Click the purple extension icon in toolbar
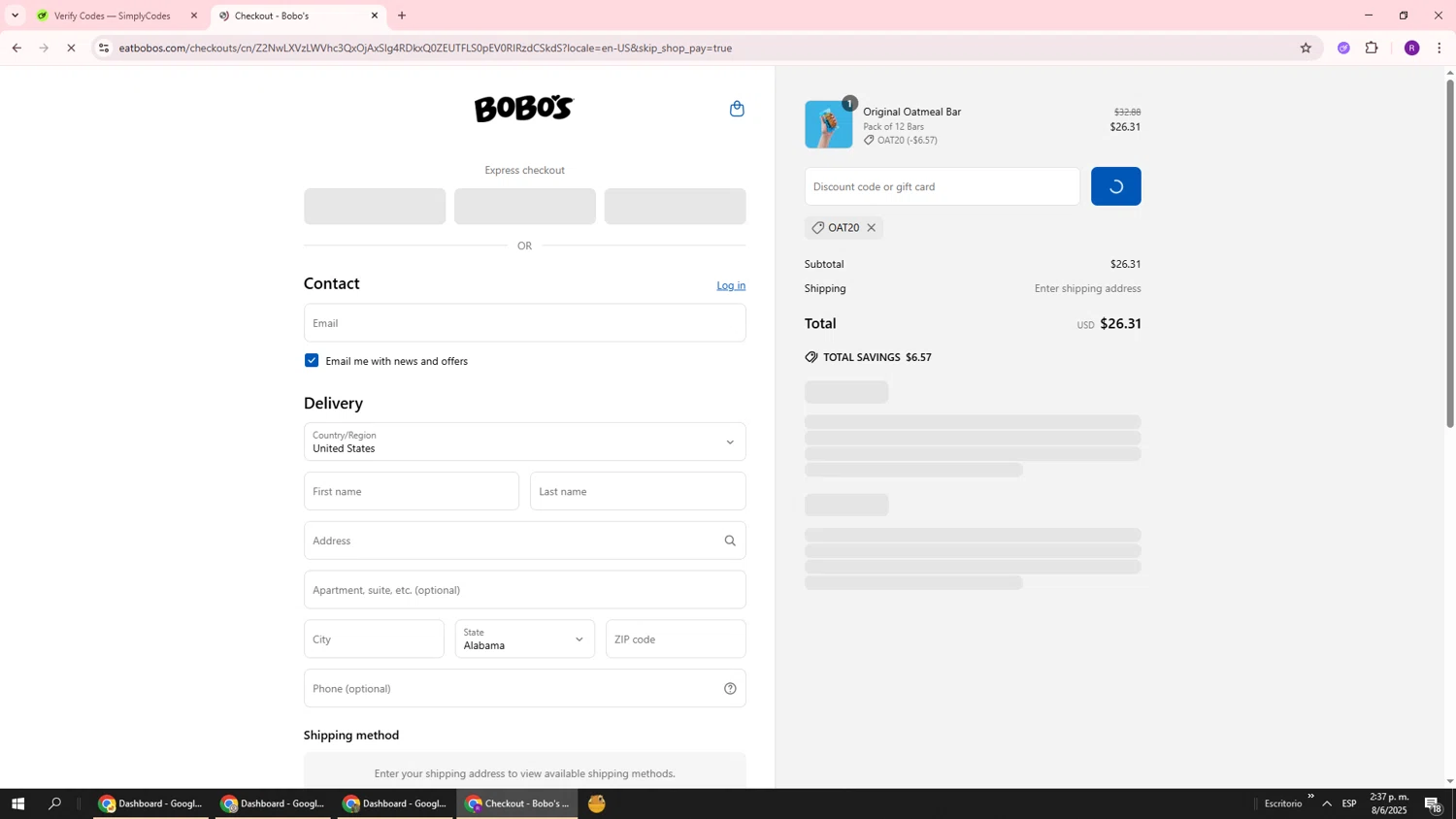 1343,48
